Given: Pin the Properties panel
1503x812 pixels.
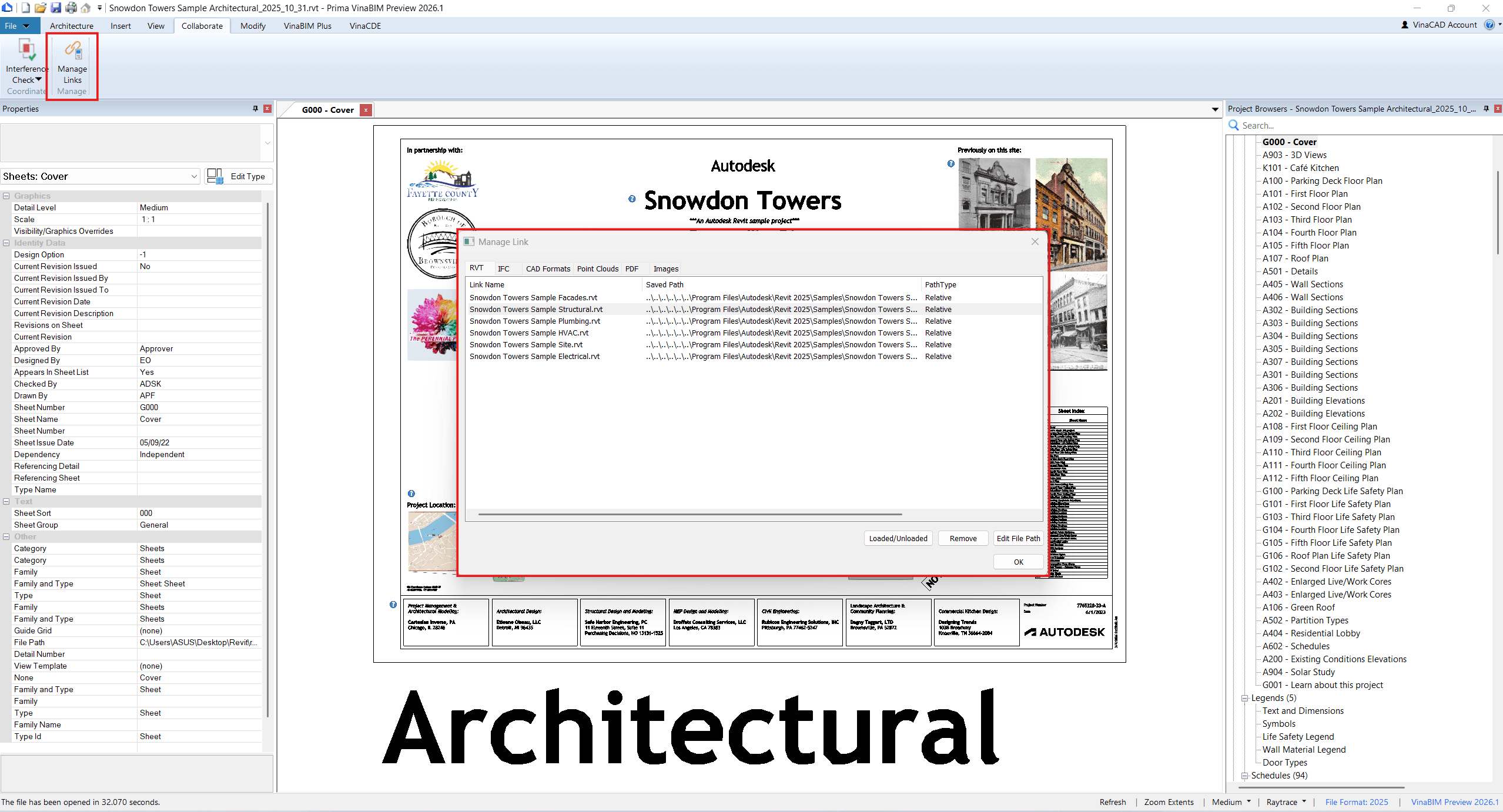Looking at the screenshot, I should 255,109.
